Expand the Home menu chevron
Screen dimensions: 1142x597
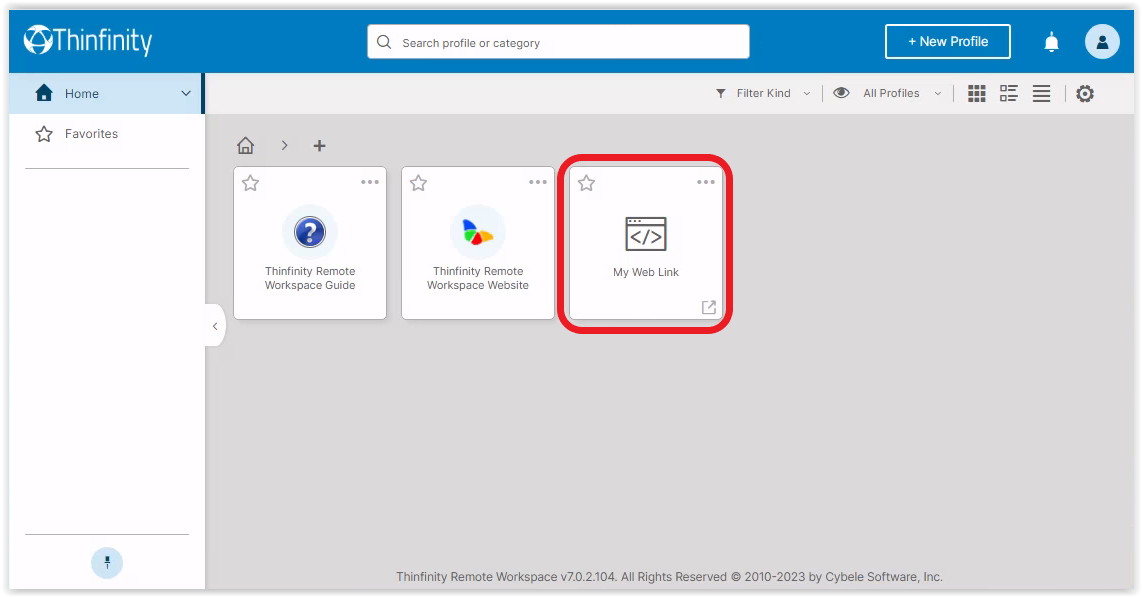pyautogui.click(x=186, y=93)
